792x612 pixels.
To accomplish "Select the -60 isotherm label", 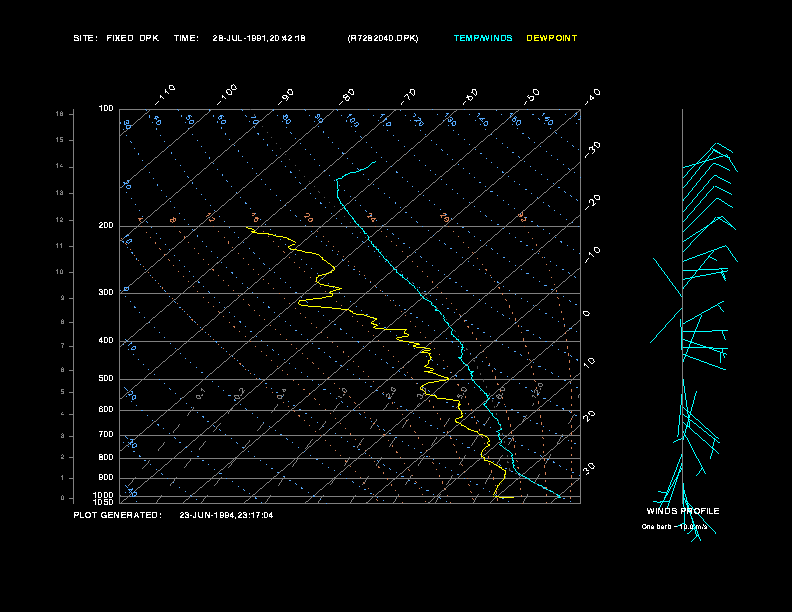I will pos(471,97).
